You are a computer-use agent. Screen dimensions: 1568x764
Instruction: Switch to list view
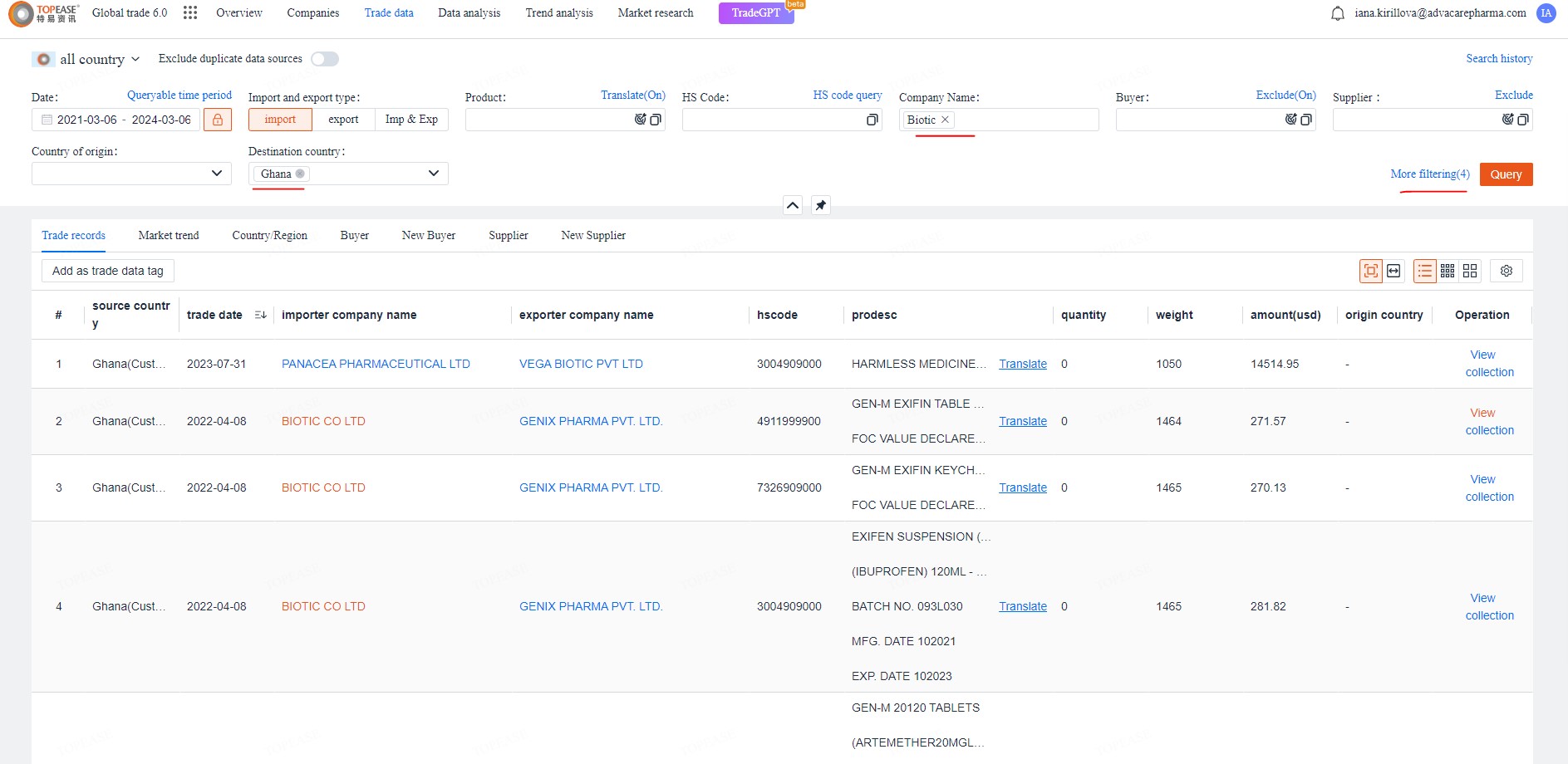click(1425, 271)
